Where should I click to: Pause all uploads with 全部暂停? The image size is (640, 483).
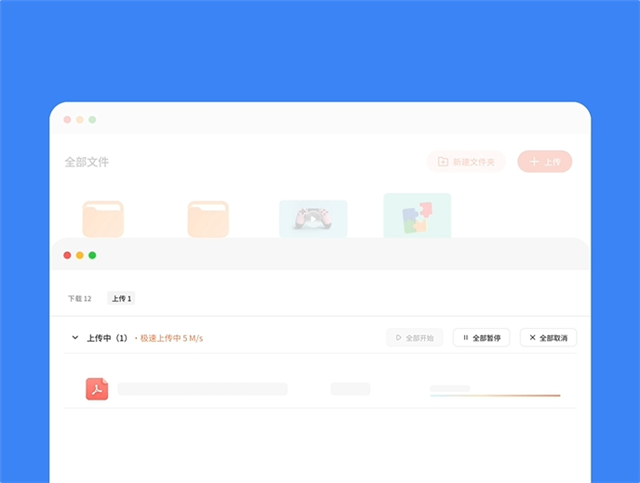[481, 338]
